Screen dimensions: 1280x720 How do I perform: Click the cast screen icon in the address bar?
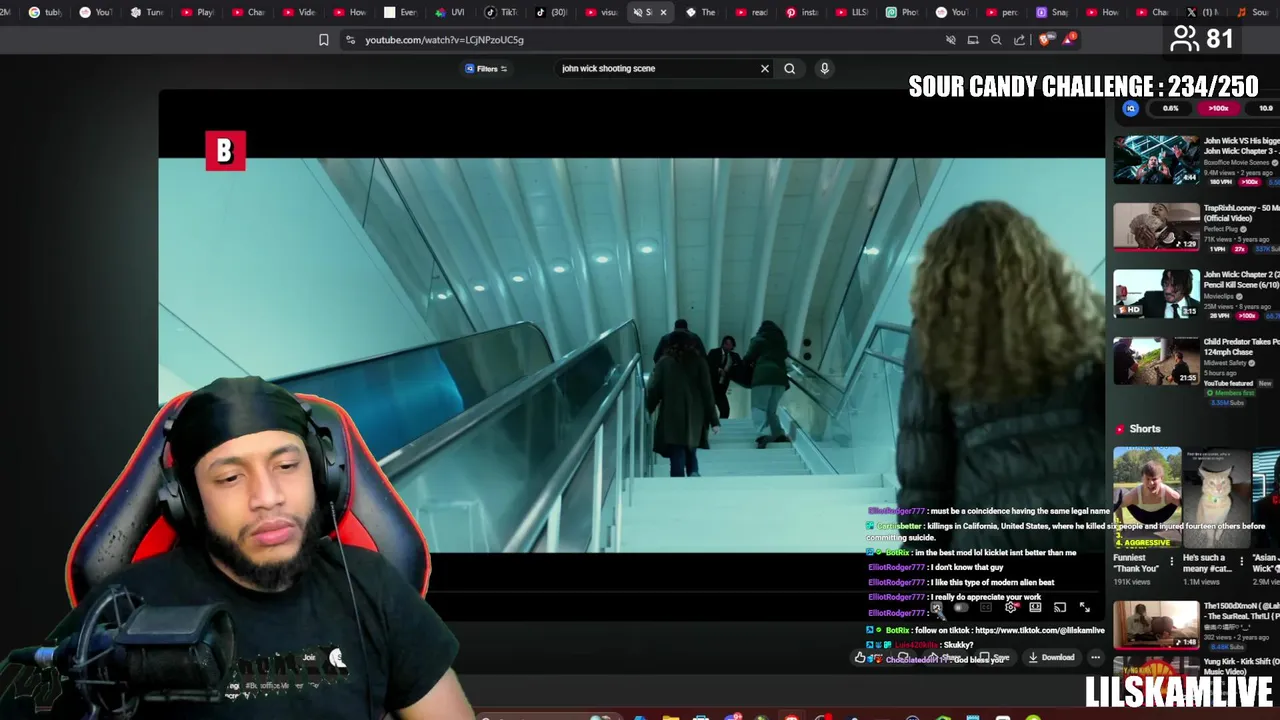tap(973, 40)
